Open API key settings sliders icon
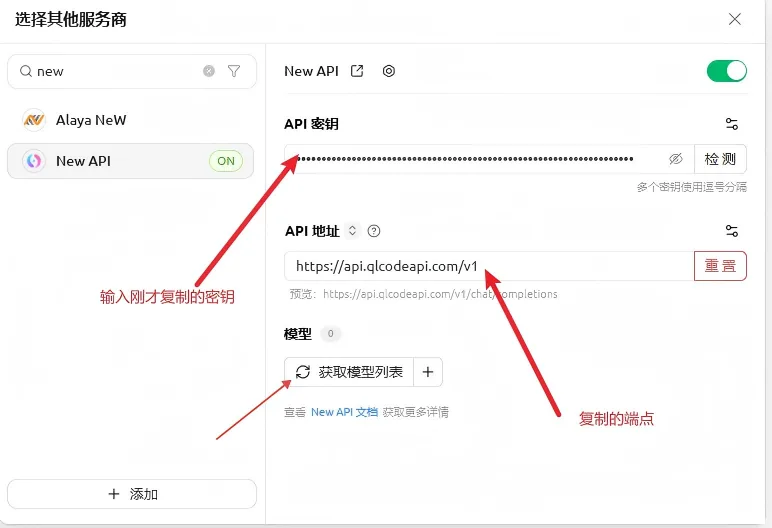 [732, 124]
